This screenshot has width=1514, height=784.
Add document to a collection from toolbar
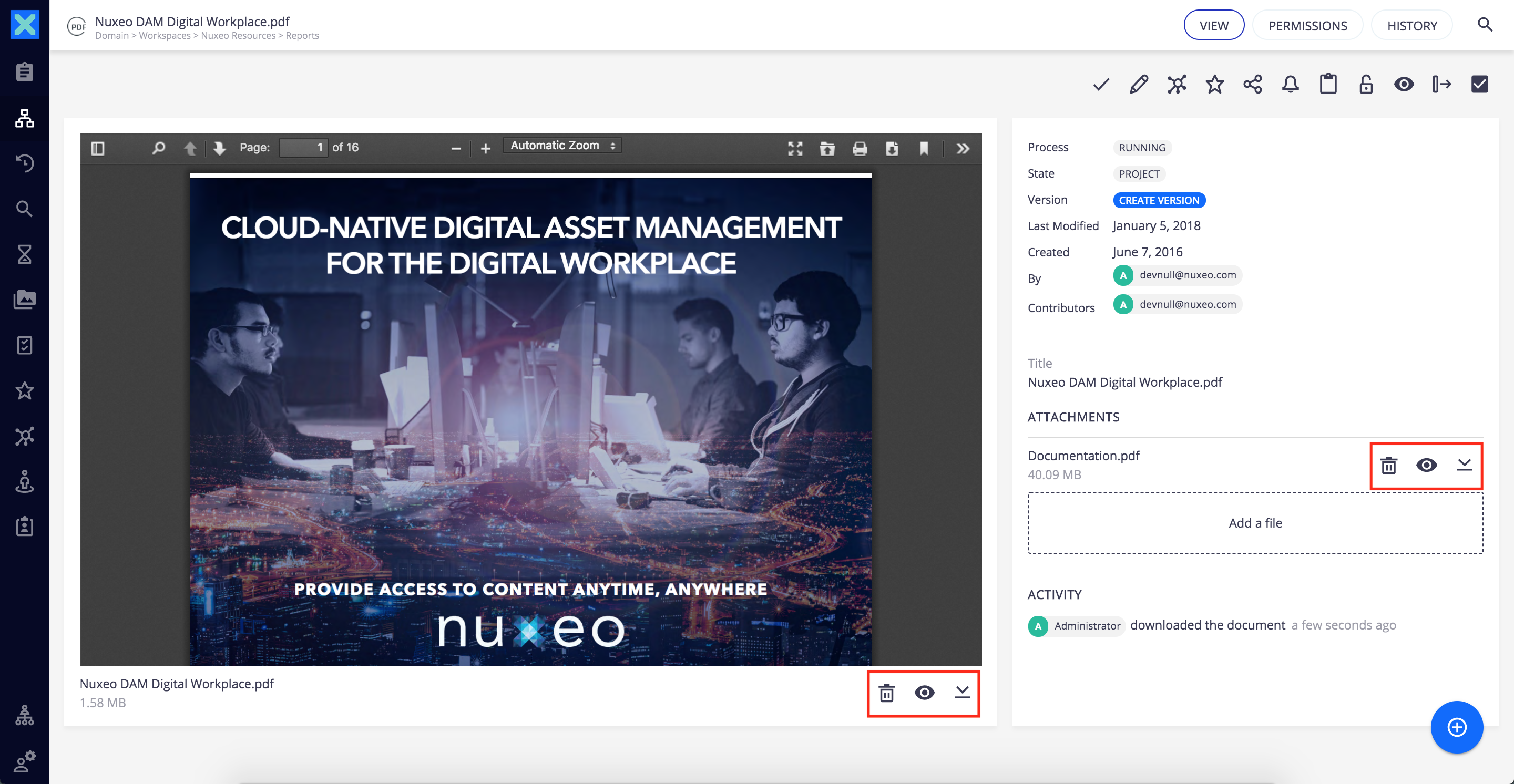[1177, 85]
